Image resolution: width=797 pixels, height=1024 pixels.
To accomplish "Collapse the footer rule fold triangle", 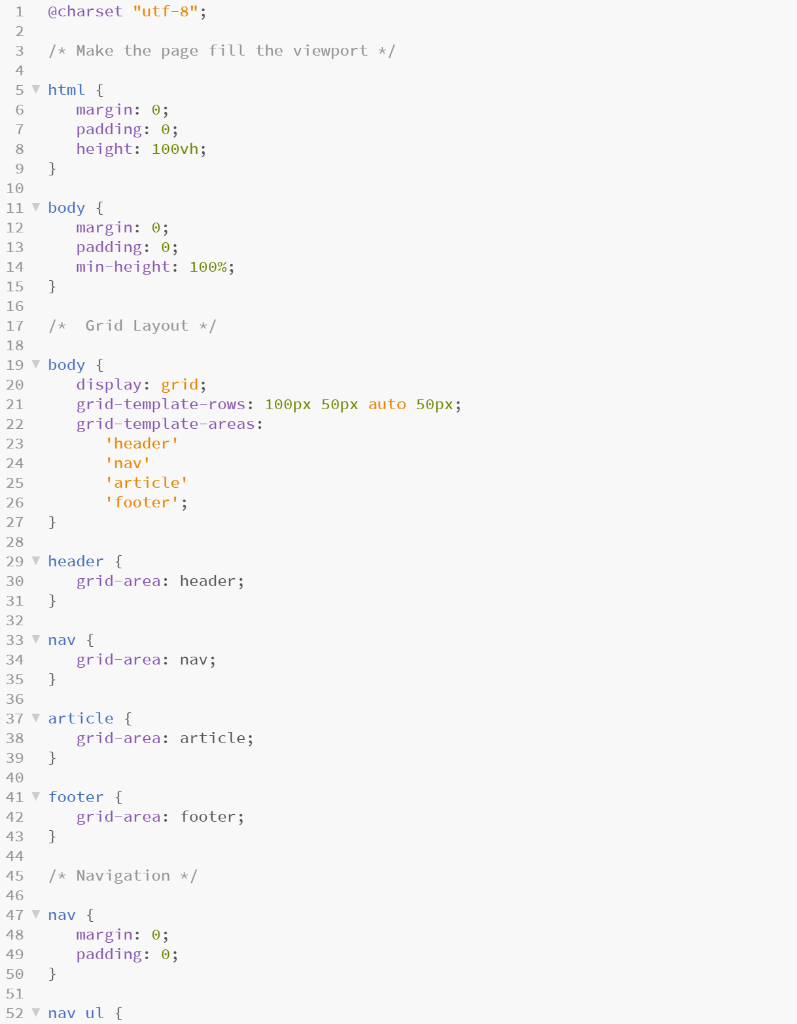I will tap(36, 796).
